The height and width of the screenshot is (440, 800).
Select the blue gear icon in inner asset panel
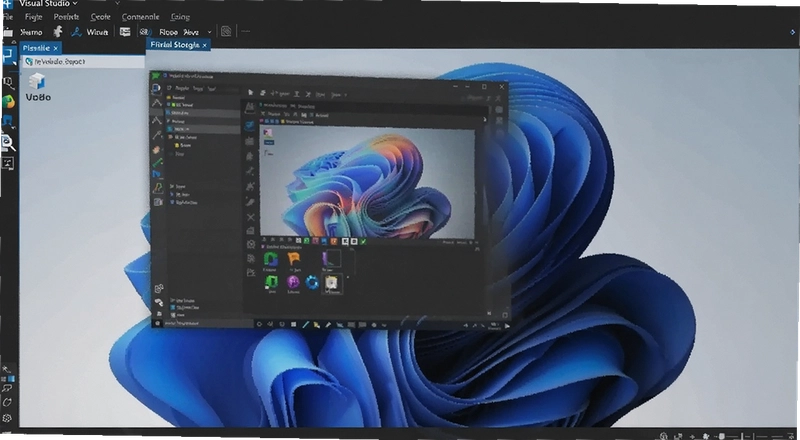(x=312, y=282)
